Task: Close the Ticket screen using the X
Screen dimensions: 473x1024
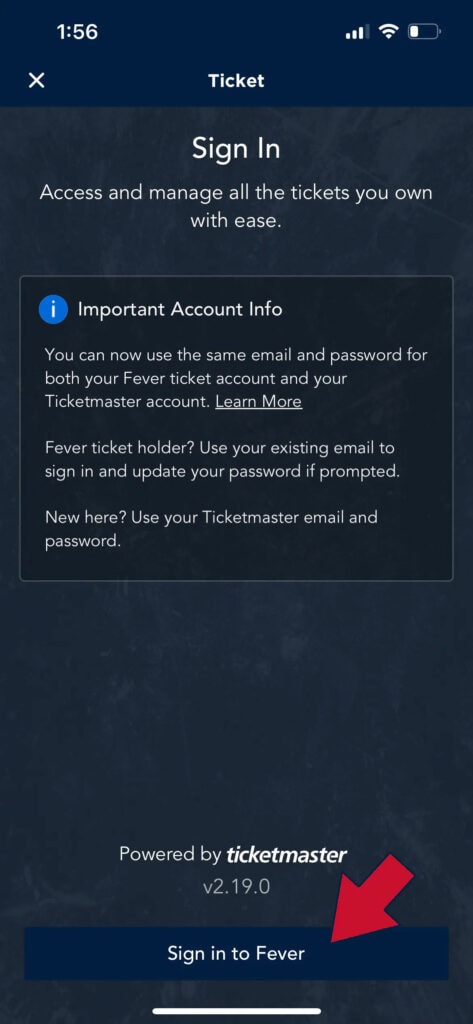Action: click(x=37, y=80)
